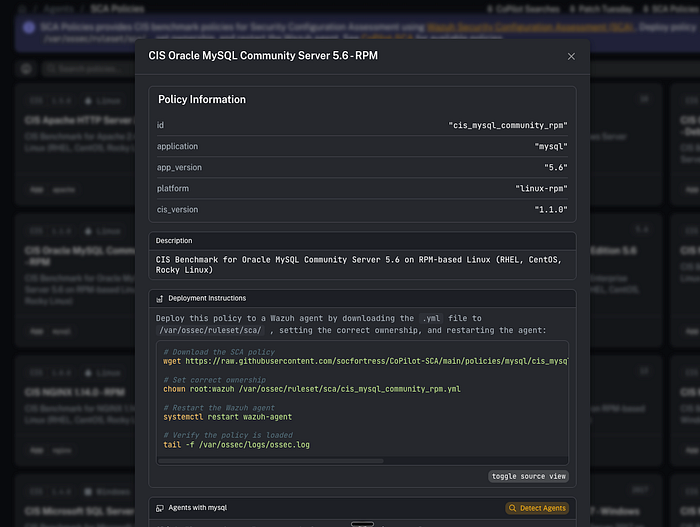
Task: Click the Description section header
Action: coord(362,241)
